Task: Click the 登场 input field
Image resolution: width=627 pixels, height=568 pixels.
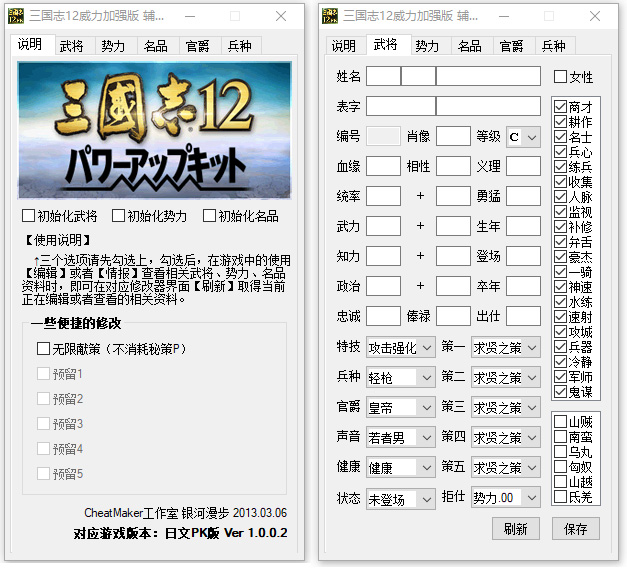Action: pos(523,256)
